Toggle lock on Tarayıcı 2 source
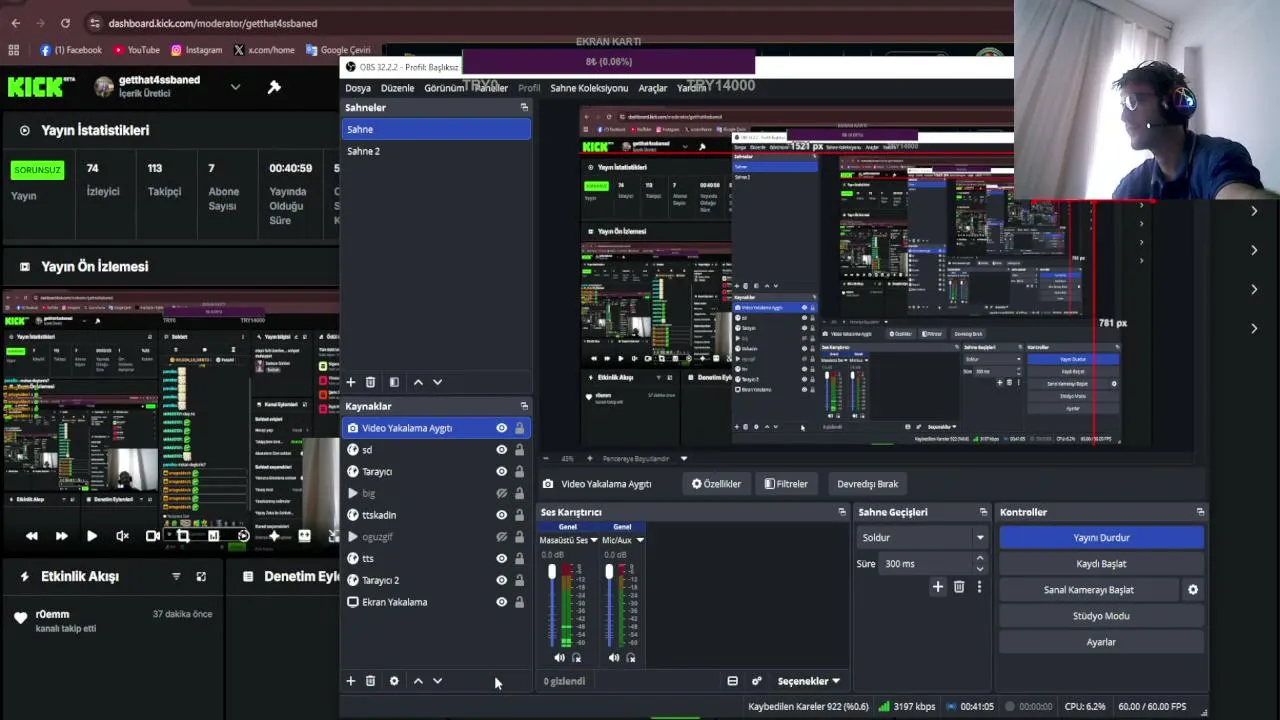 [x=519, y=580]
